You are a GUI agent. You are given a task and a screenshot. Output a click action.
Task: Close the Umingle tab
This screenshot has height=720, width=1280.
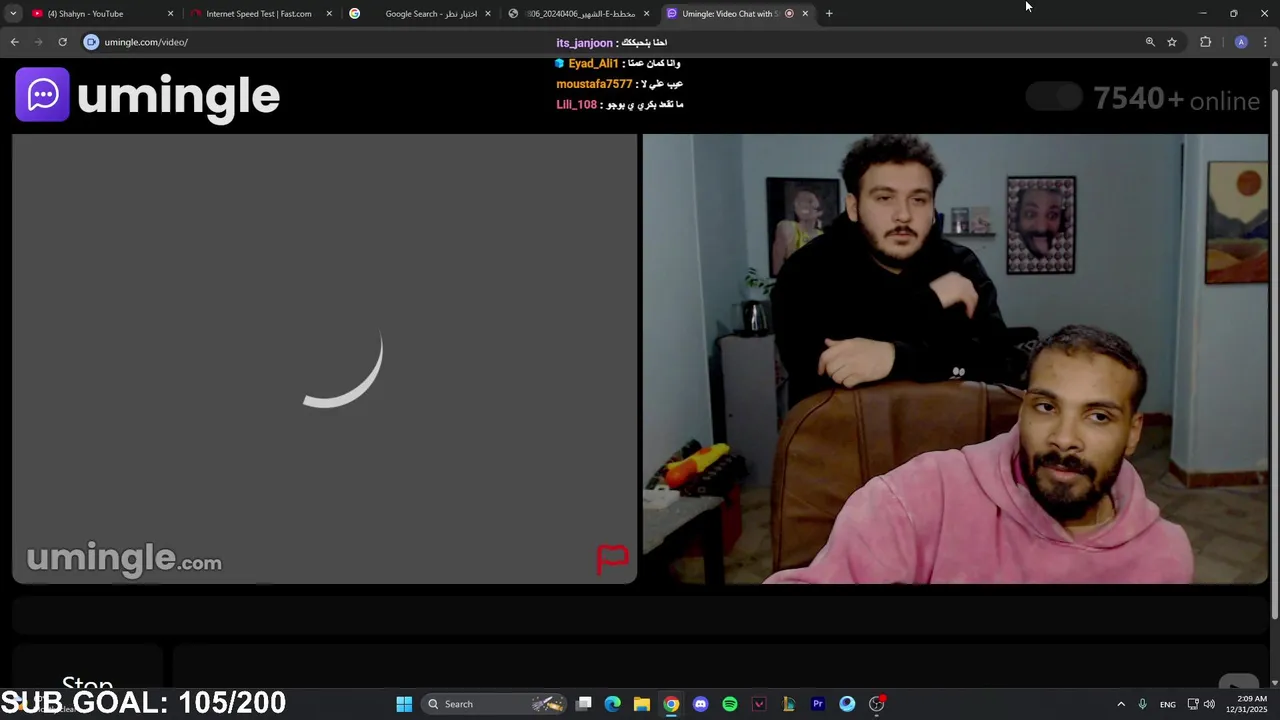pos(805,14)
